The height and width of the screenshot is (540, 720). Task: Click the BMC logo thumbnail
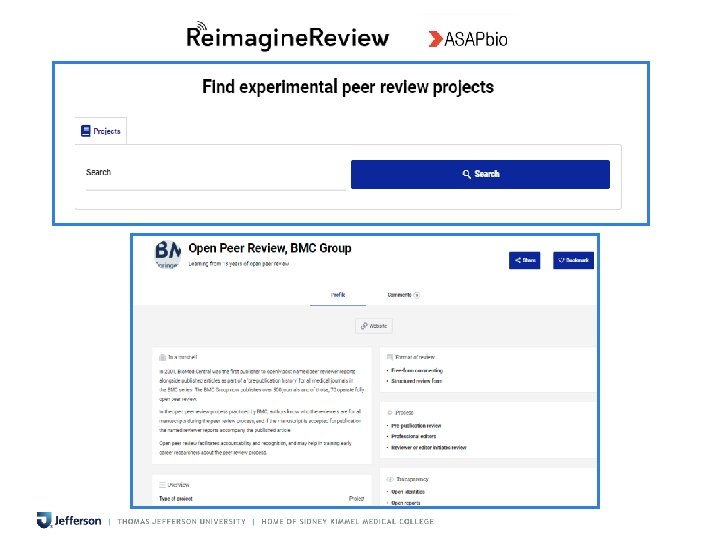(x=168, y=254)
